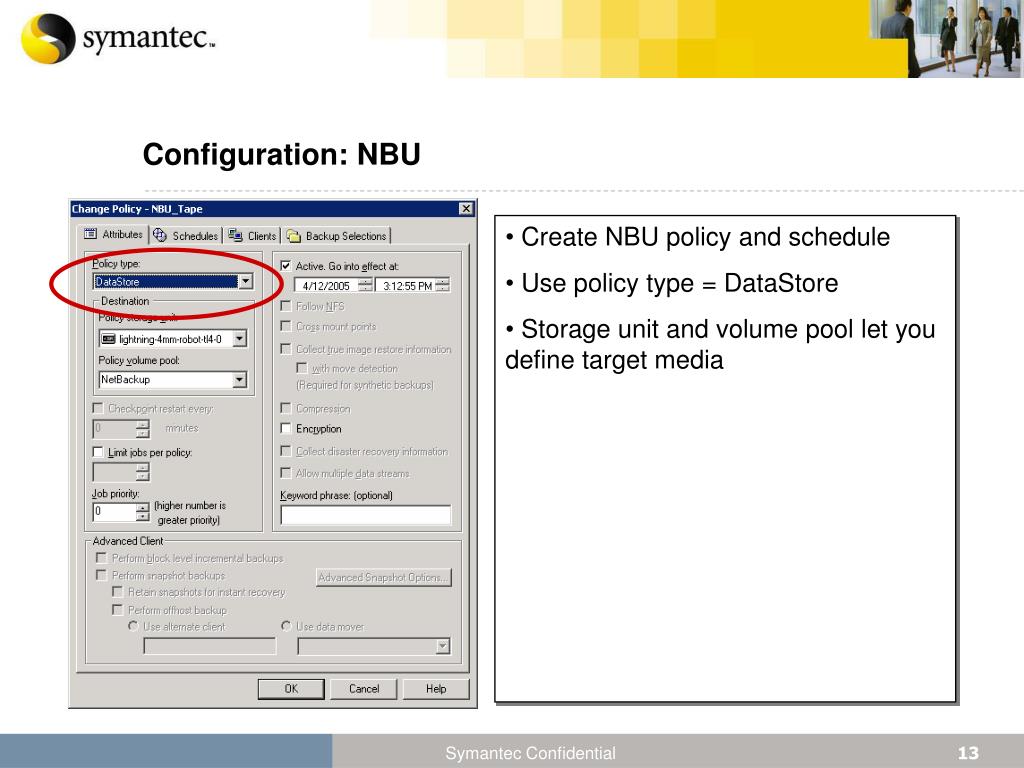Enable the Compression checkbox
The height and width of the screenshot is (768, 1024).
point(285,408)
